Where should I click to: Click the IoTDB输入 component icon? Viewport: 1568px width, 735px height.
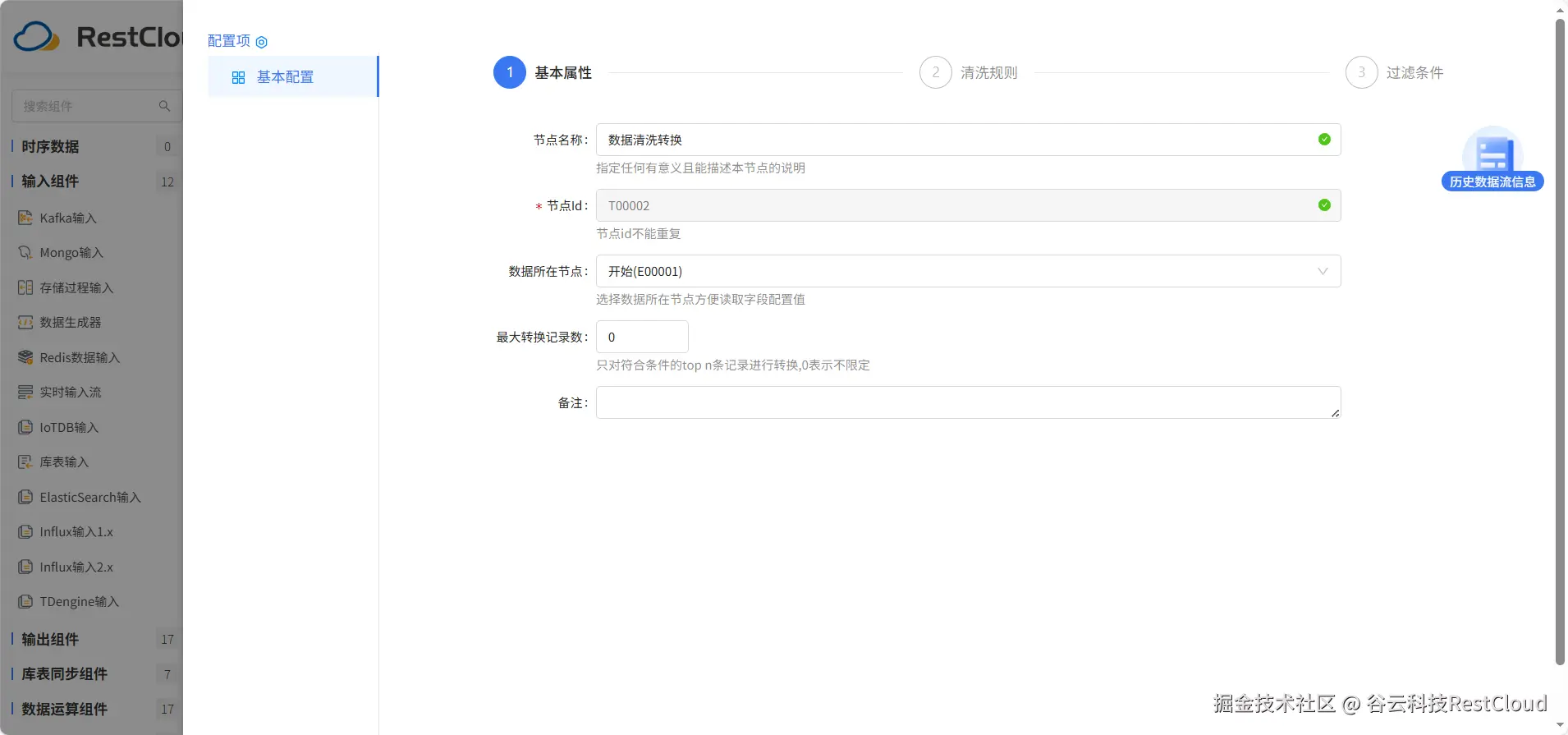click(x=25, y=427)
